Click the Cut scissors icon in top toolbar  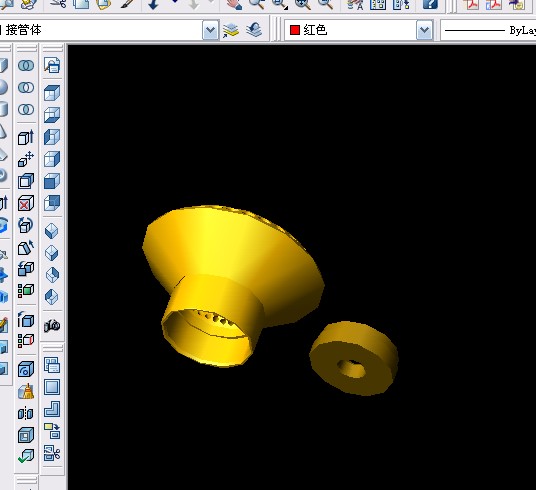(x=59, y=4)
